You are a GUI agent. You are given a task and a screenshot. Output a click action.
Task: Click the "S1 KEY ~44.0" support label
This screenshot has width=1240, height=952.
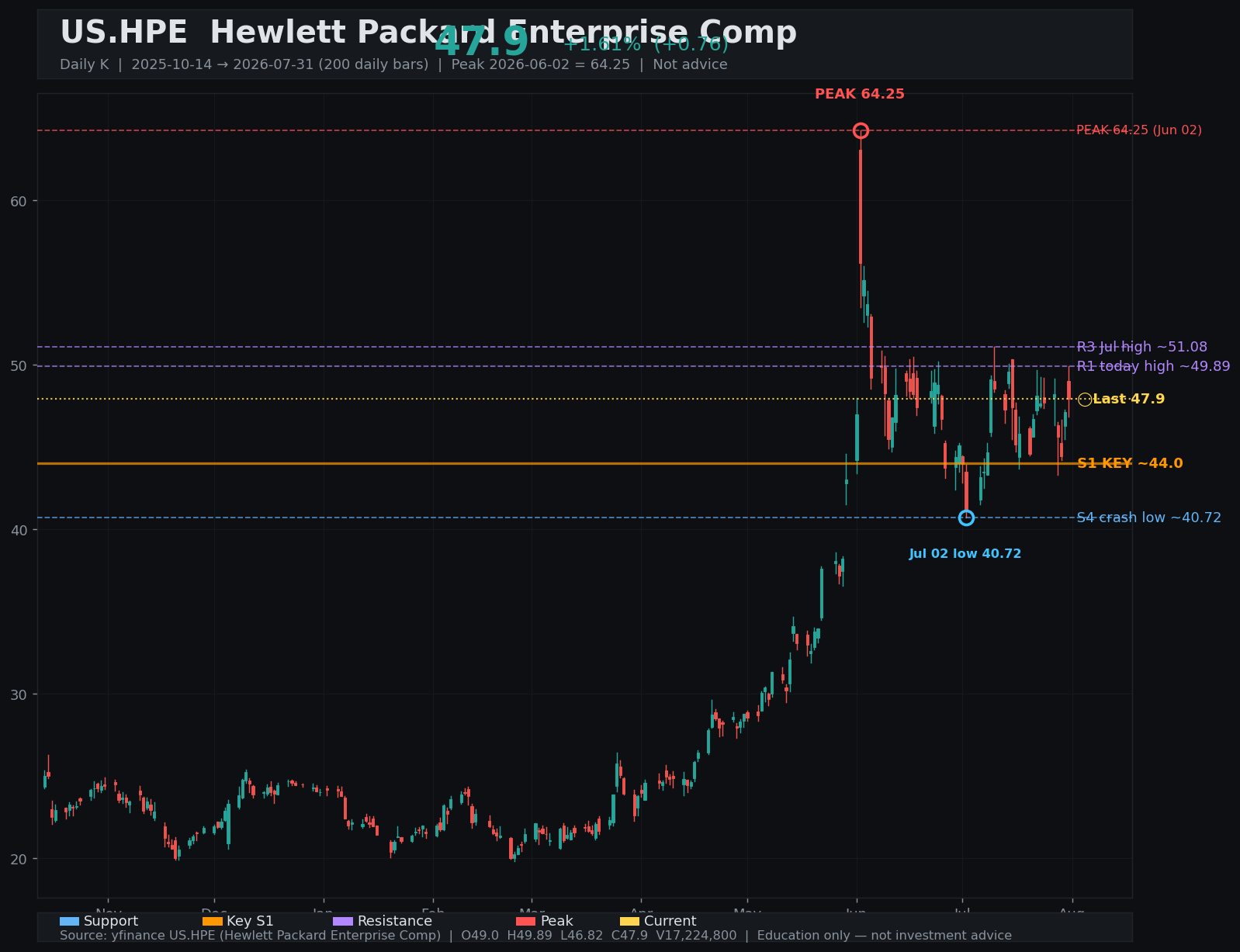(x=1130, y=464)
